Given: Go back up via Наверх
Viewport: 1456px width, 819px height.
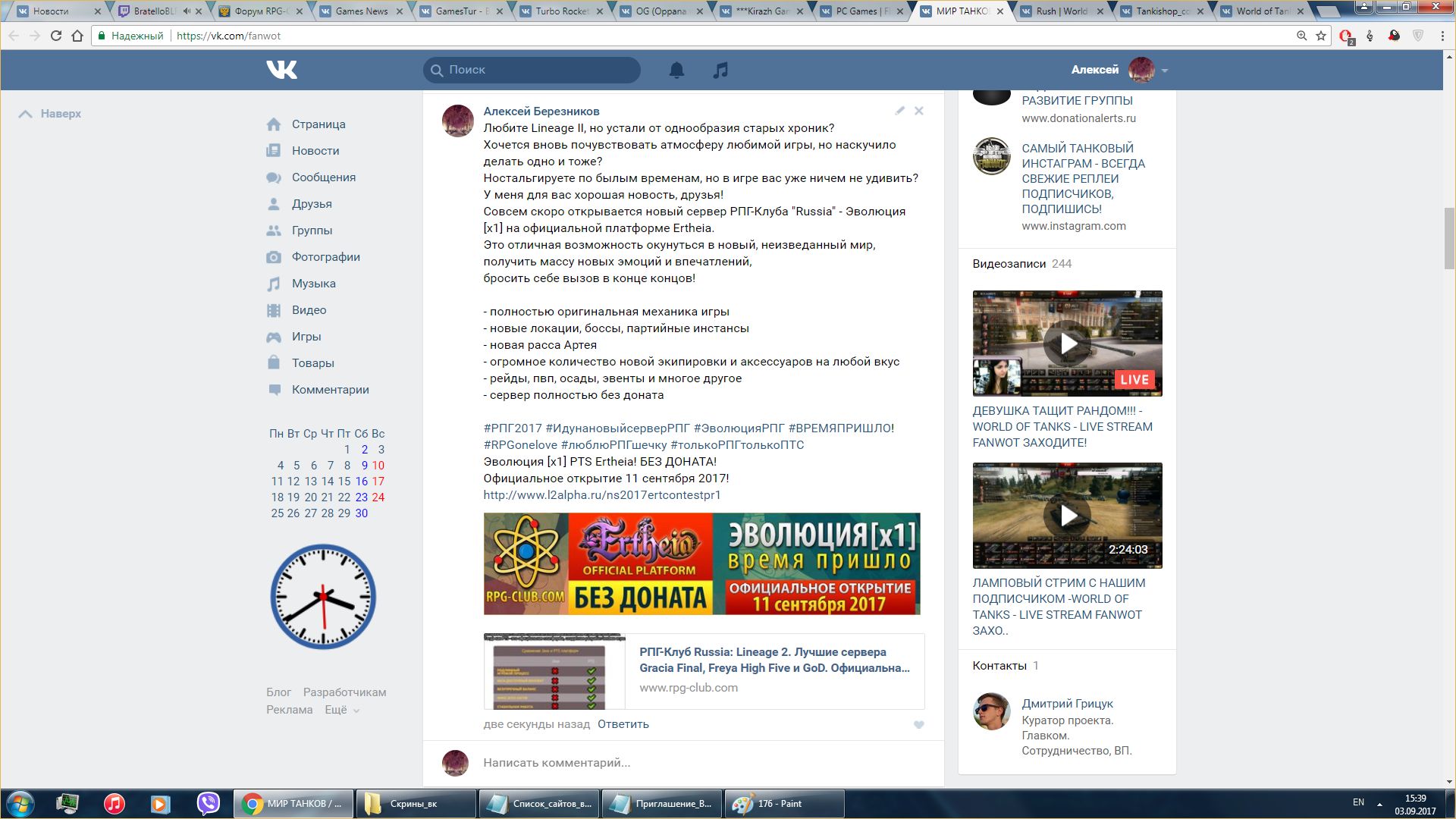Looking at the screenshot, I should (x=50, y=114).
